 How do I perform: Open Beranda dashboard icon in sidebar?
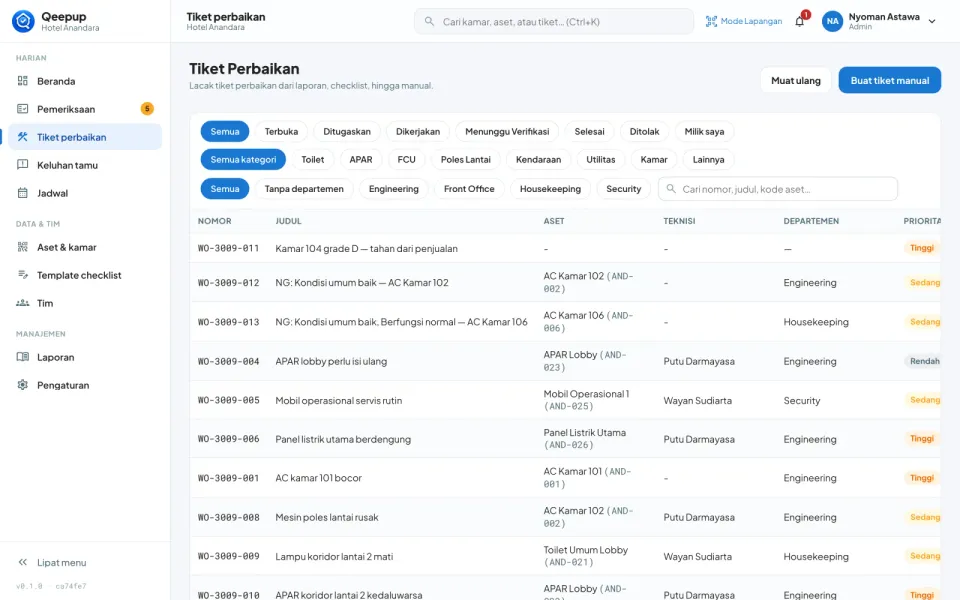pyautogui.click(x=23, y=81)
